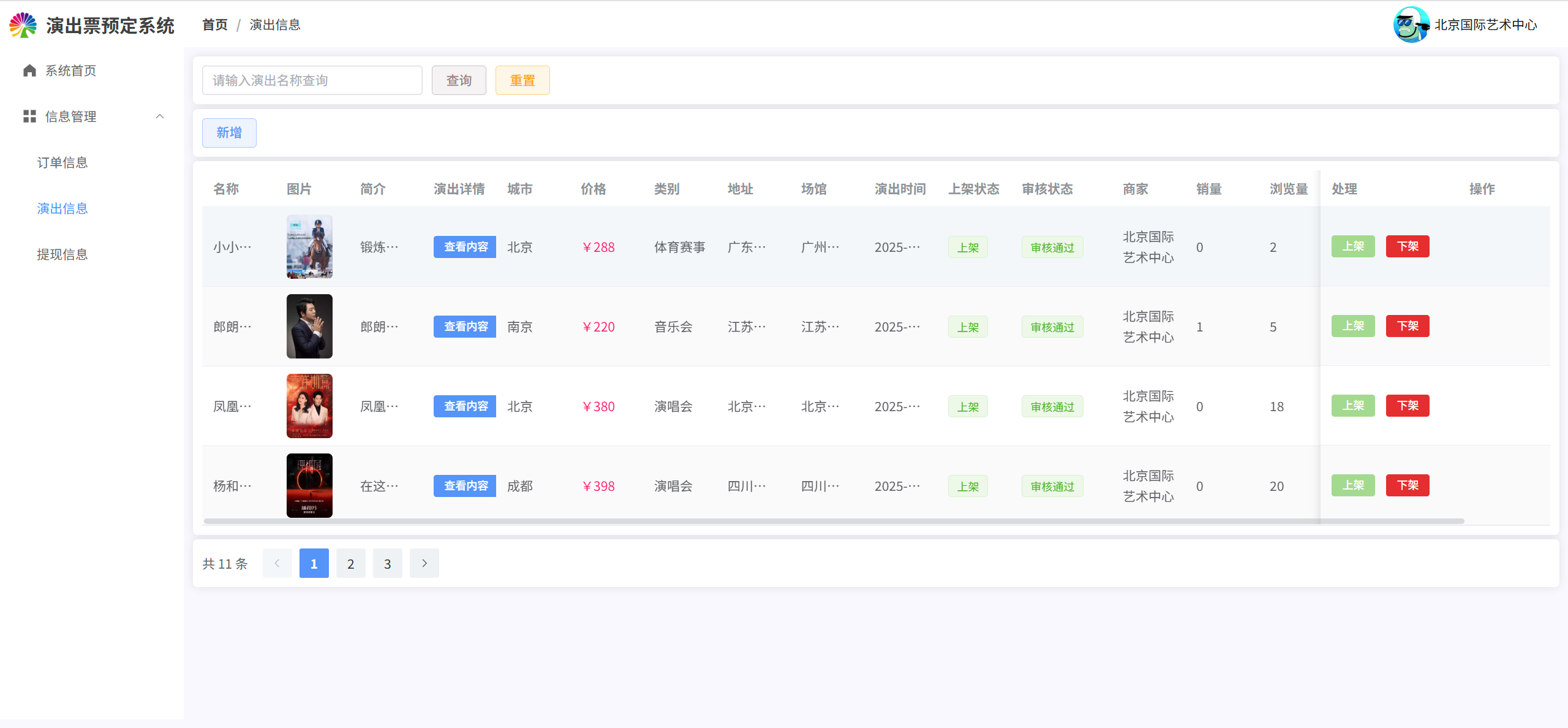1568x728 pixels.
Task: Open the 郎朗 pianist poster thumbnail
Action: click(309, 326)
